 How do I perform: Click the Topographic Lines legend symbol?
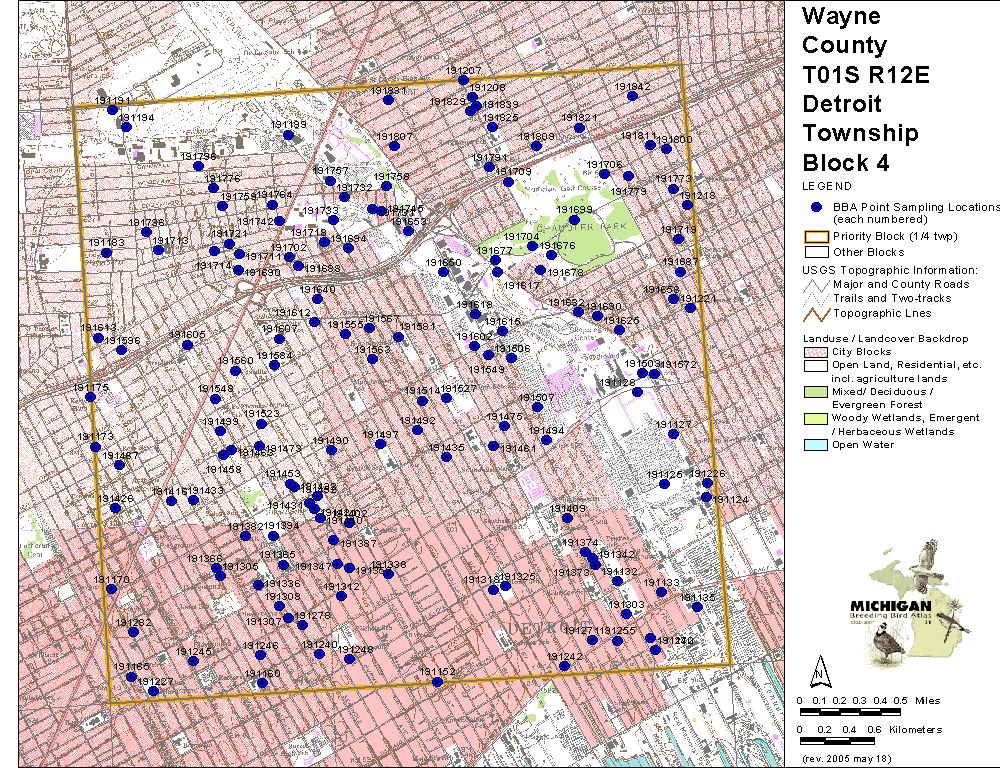pos(816,312)
